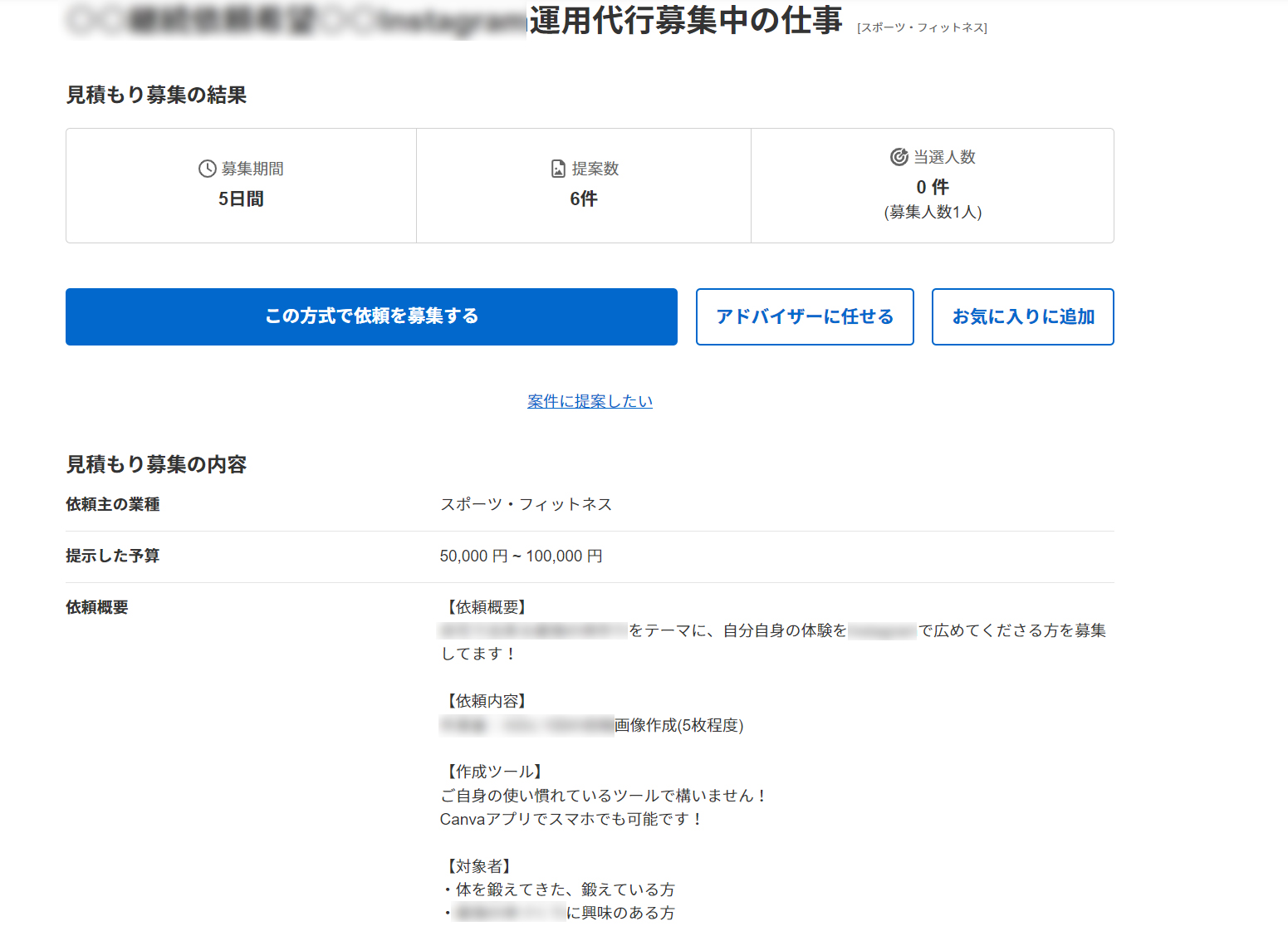The width and height of the screenshot is (1288, 941).
Task: Click the 0件 winner count value
Action: click(x=932, y=187)
